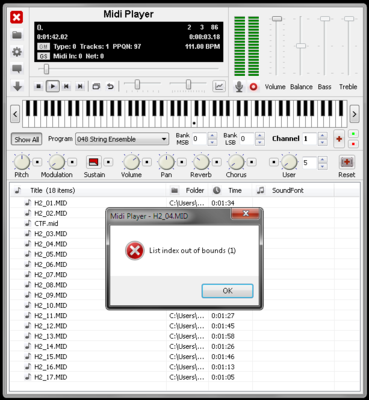Decrease Bank MSB value
This screenshot has height=400, width=369.
212,142
